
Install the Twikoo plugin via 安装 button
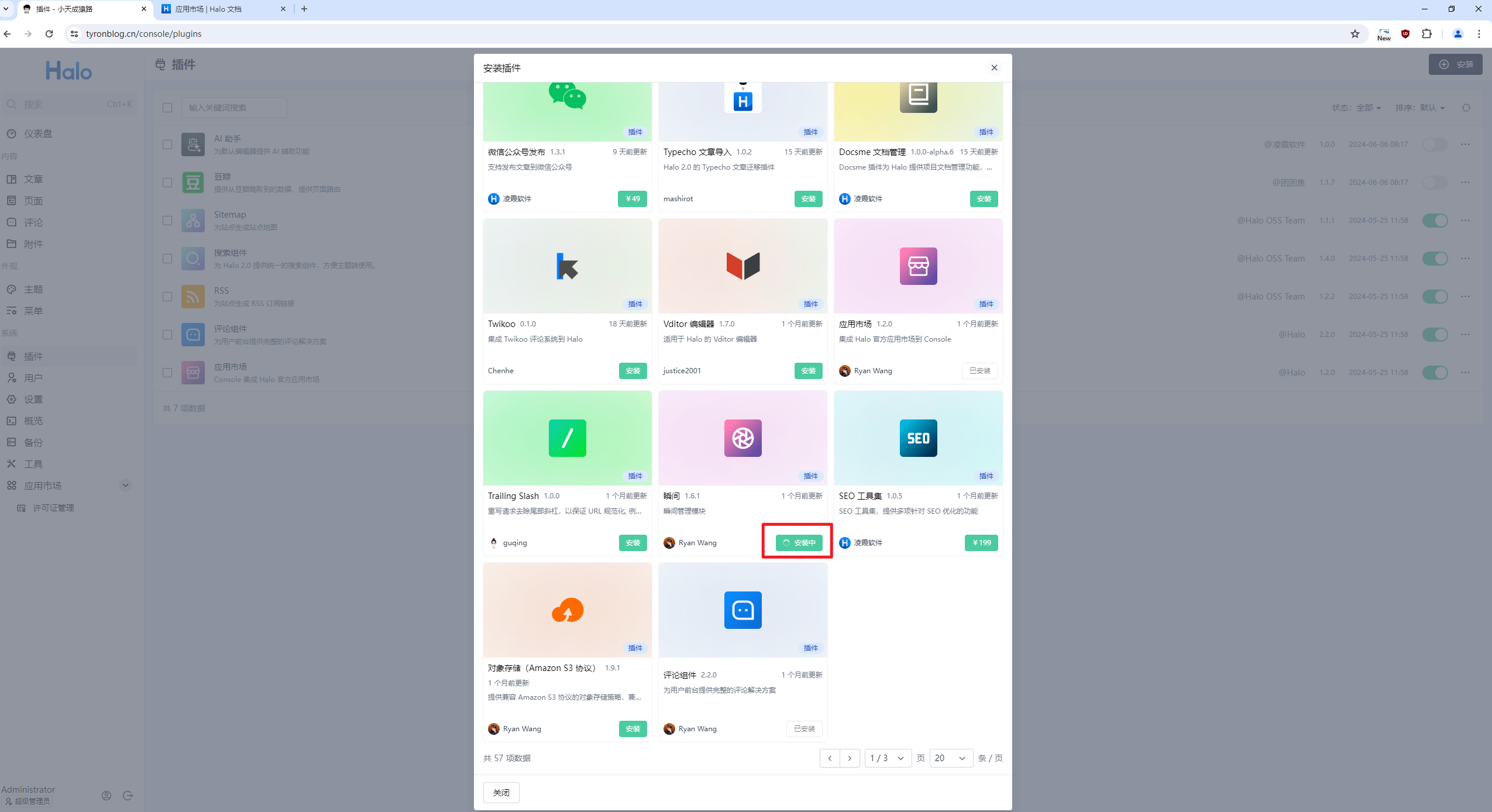632,371
